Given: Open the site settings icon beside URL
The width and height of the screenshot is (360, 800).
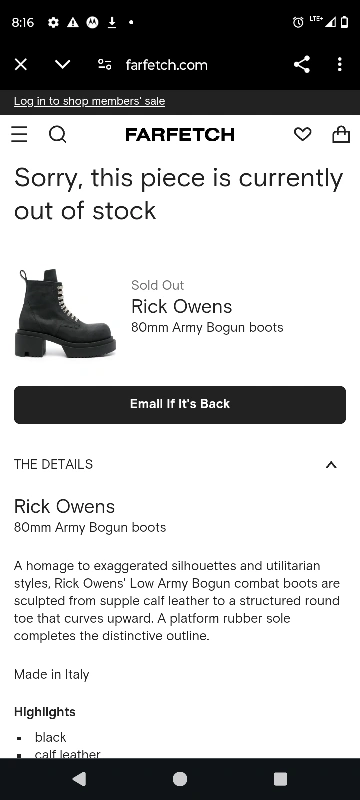Looking at the screenshot, I should [x=105, y=65].
